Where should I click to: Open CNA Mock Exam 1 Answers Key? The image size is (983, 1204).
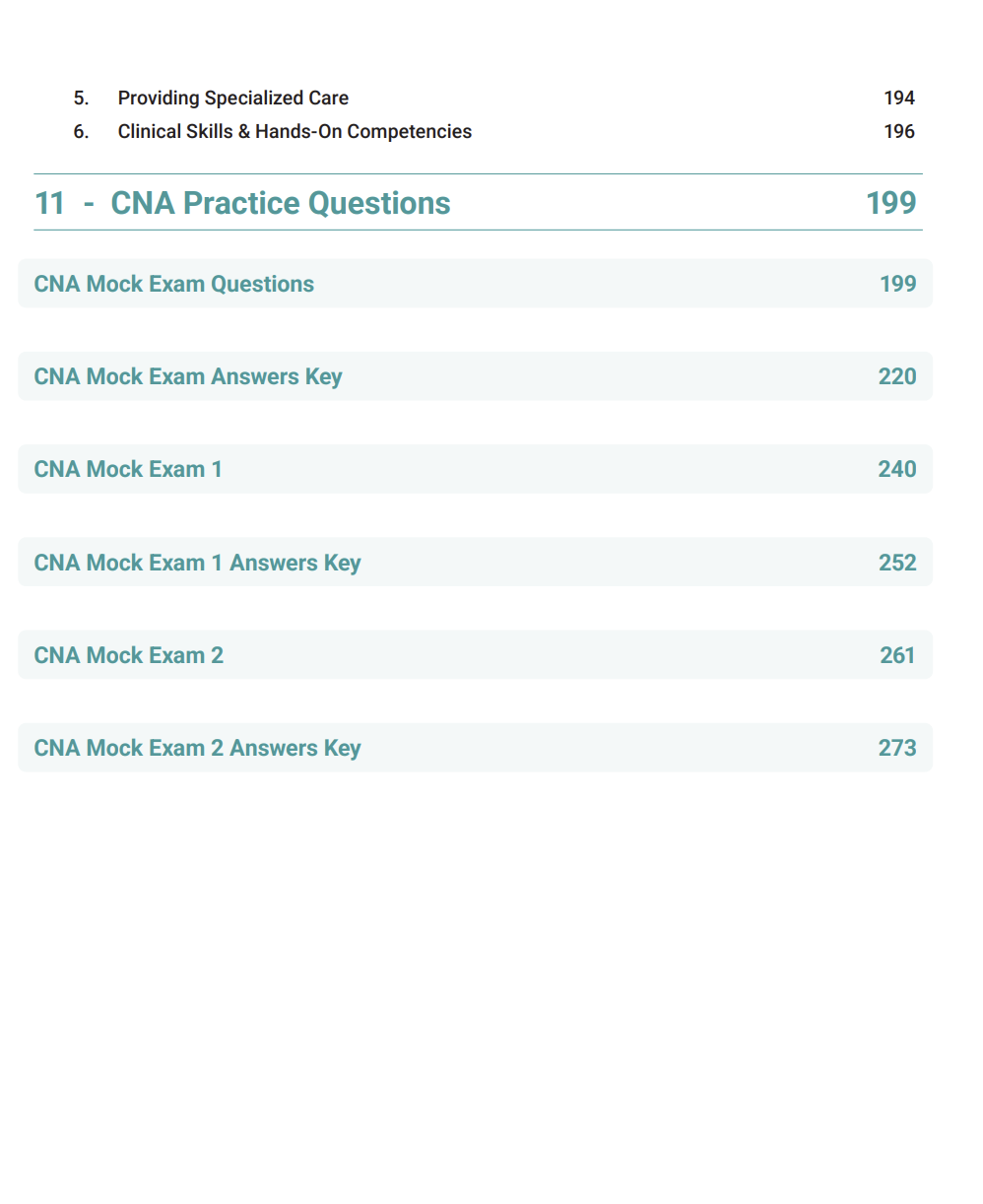[197, 563]
